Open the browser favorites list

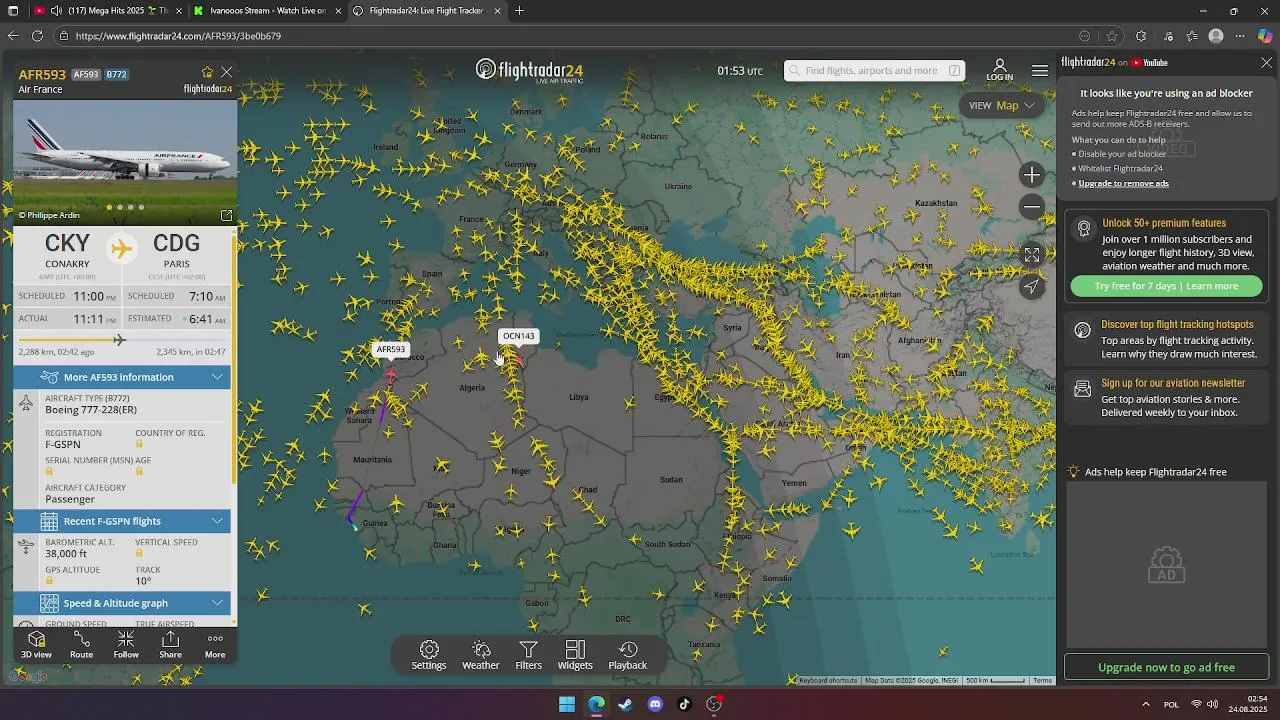(1191, 36)
